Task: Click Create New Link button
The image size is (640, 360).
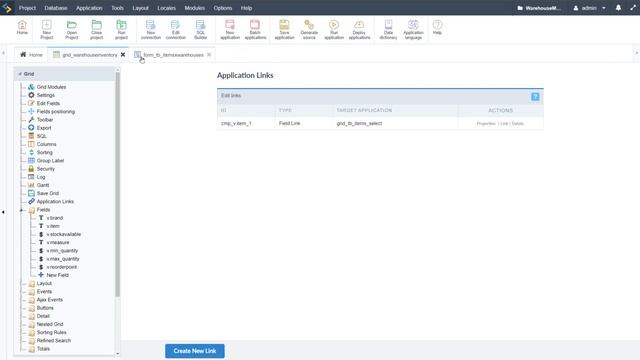Action: pyautogui.click(x=195, y=351)
